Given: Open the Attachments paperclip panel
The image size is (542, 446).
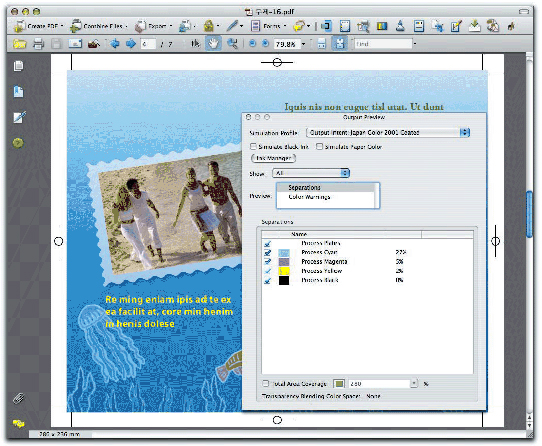Looking at the screenshot, I should pos(18,399).
